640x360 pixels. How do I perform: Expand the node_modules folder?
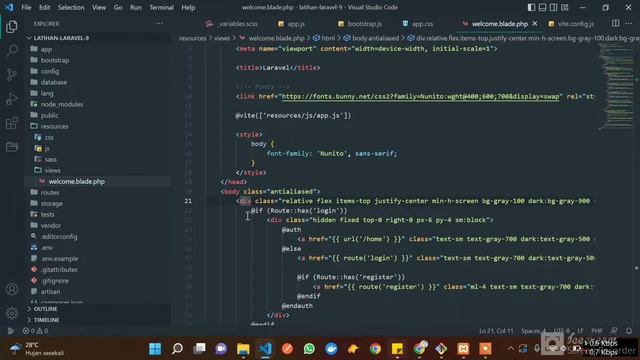pos(62,104)
